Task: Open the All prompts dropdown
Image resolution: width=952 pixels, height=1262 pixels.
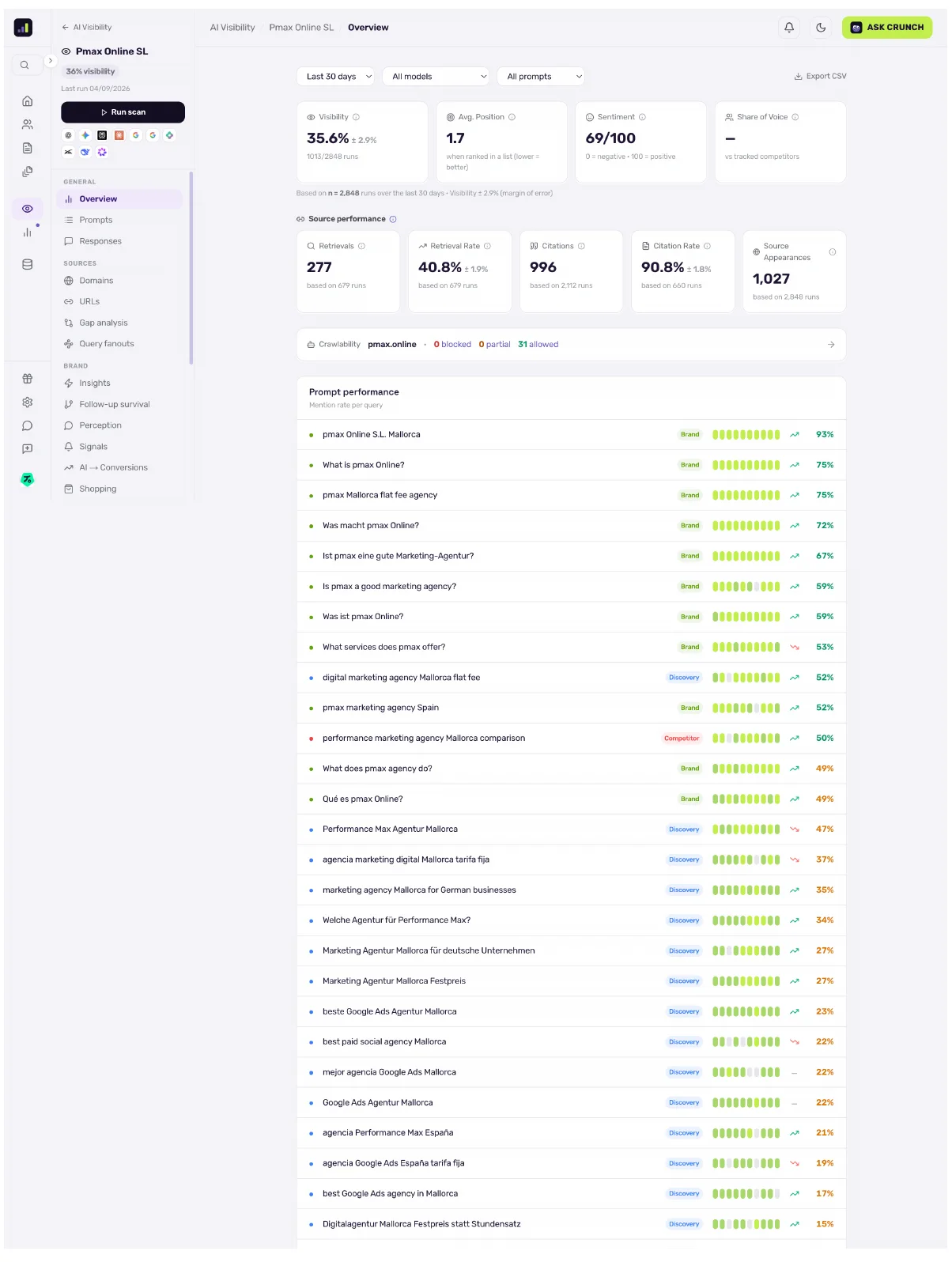Action: click(541, 77)
